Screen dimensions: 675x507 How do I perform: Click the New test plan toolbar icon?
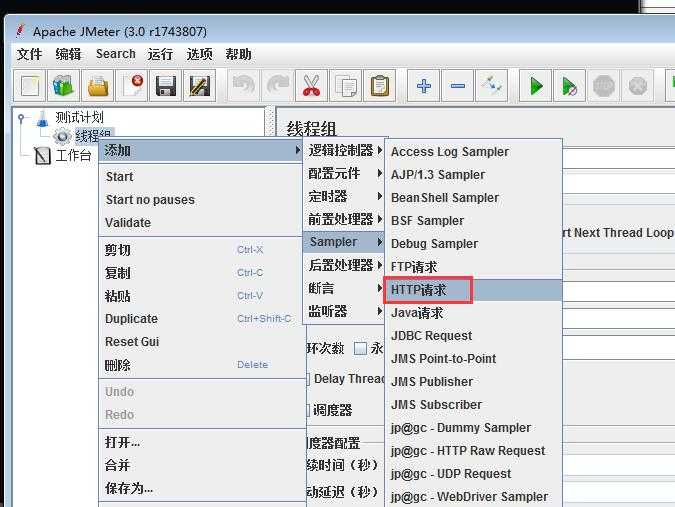(30, 85)
